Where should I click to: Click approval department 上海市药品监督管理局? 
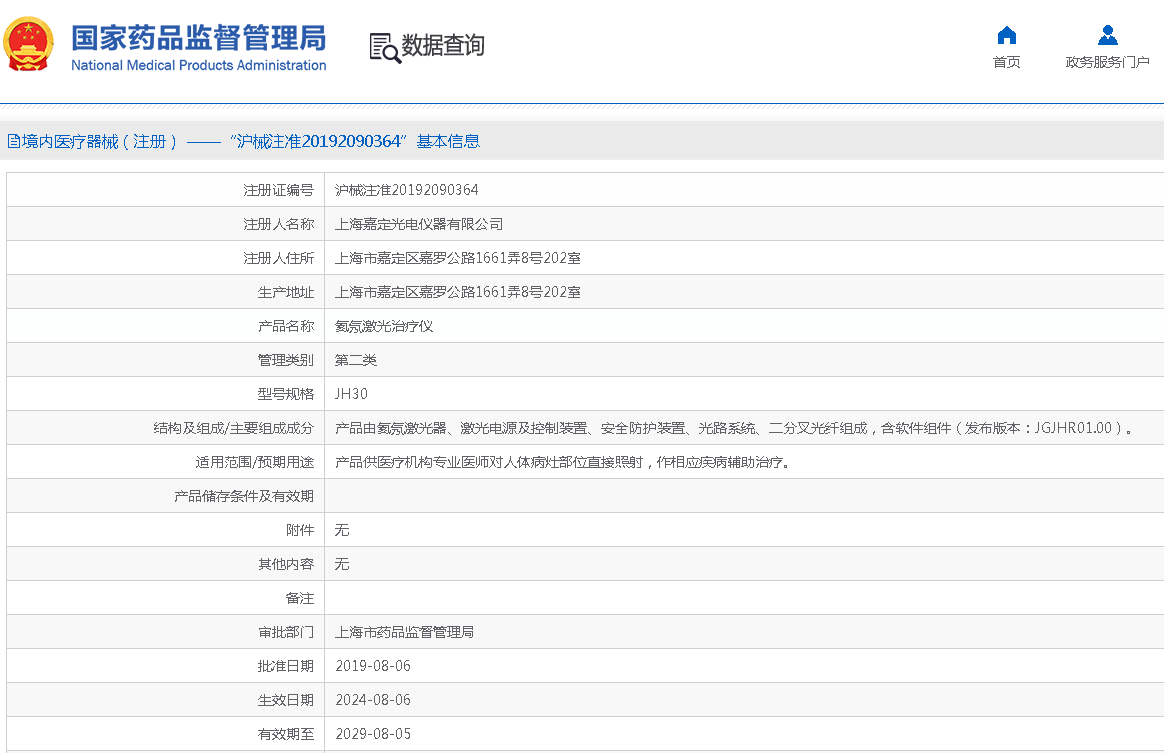(404, 632)
